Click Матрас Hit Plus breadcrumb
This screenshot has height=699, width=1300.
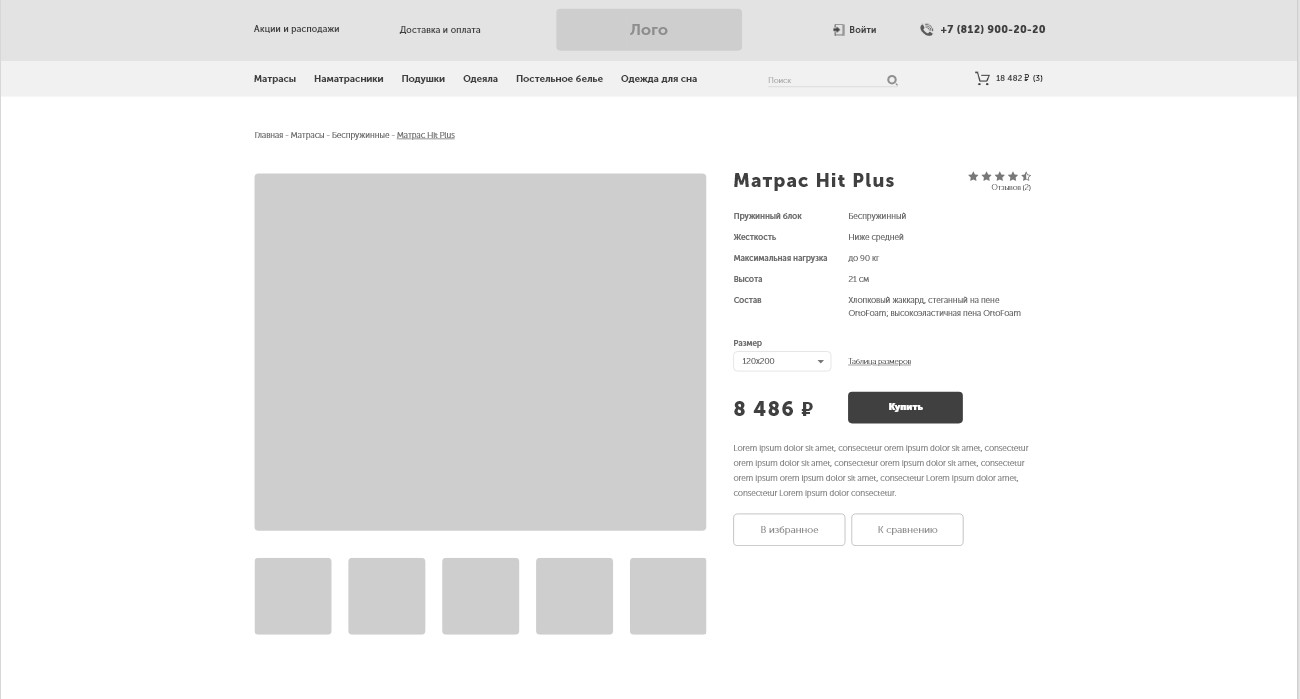tap(426, 135)
